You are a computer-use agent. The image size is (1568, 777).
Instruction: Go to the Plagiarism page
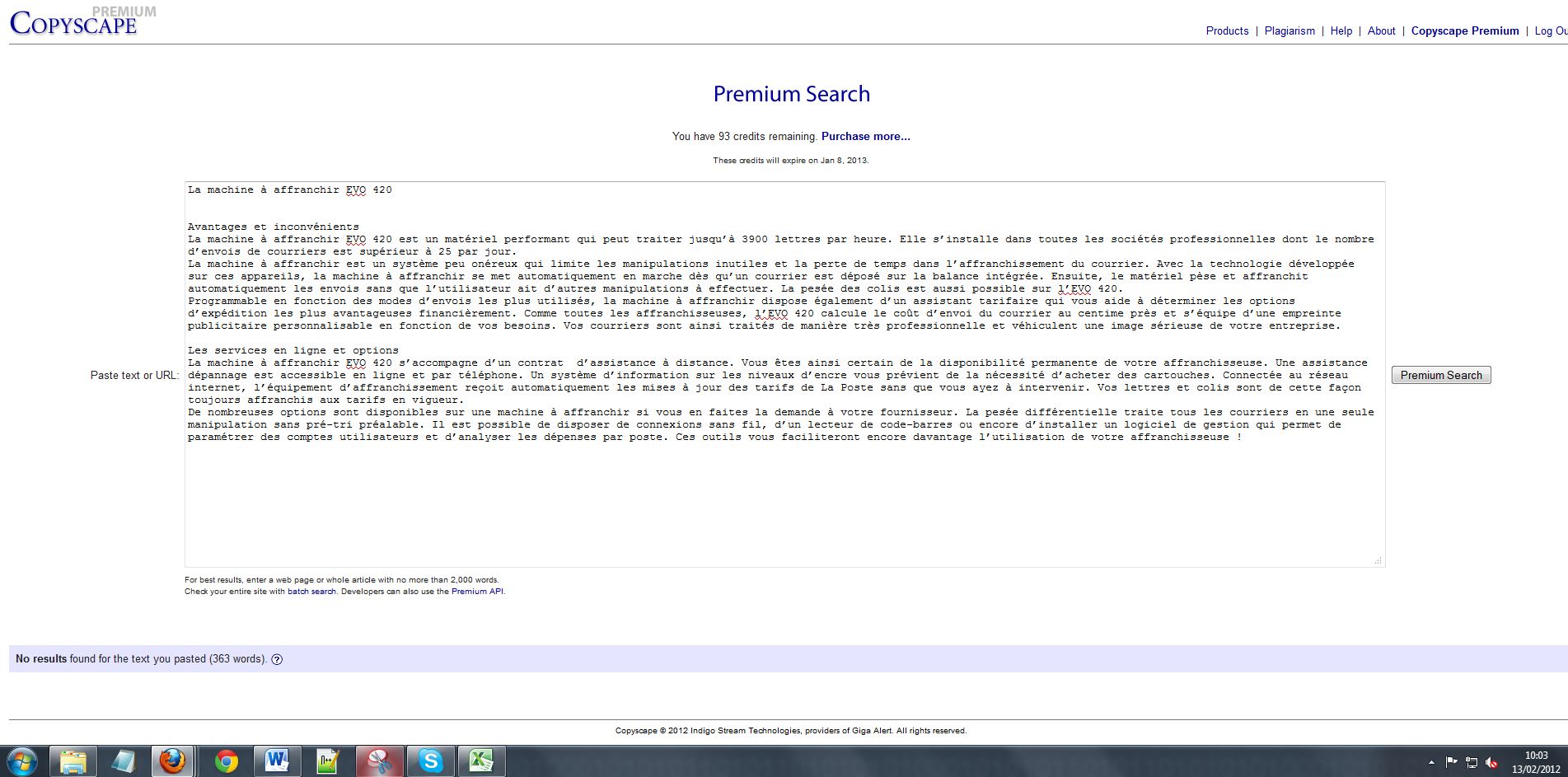pyautogui.click(x=1290, y=31)
